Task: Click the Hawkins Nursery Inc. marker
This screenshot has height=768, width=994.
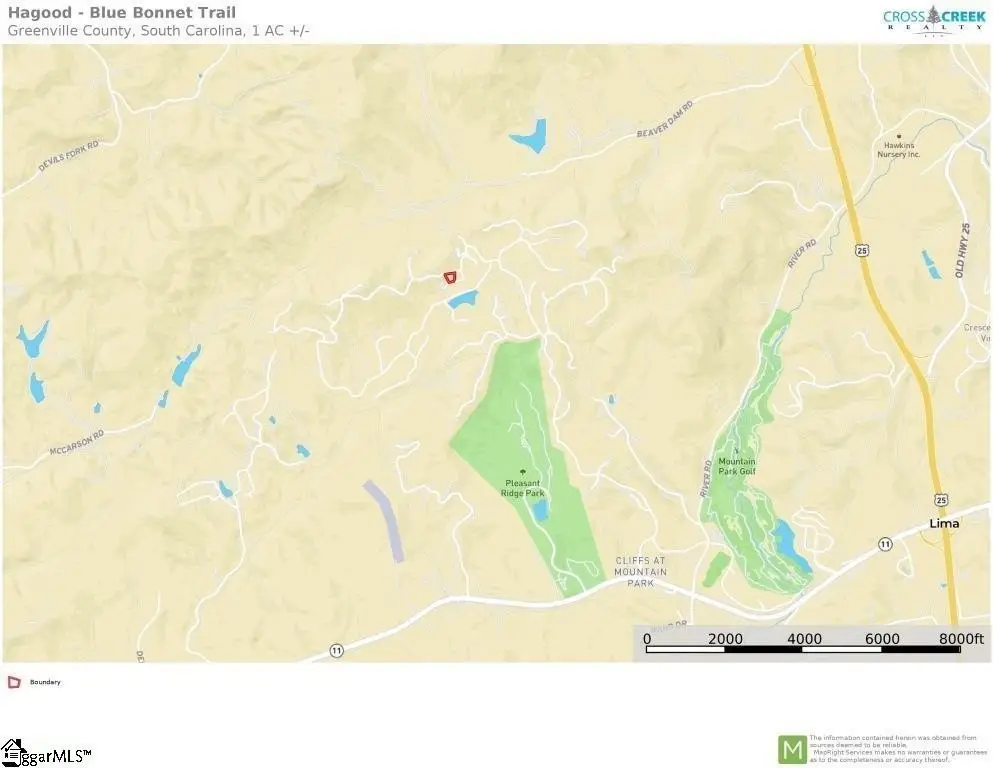Action: tap(899, 136)
